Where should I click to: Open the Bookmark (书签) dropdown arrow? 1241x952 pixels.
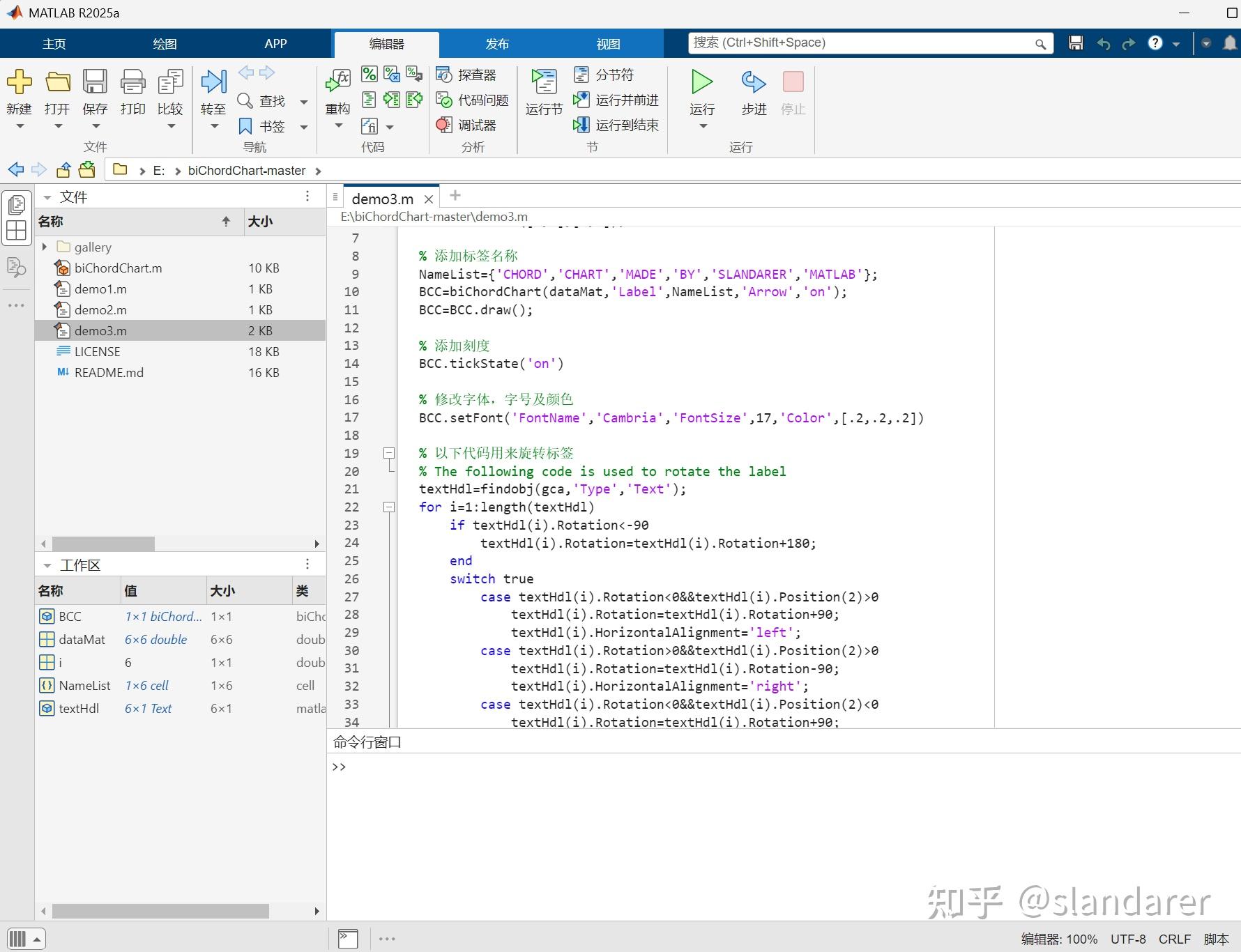click(x=304, y=127)
